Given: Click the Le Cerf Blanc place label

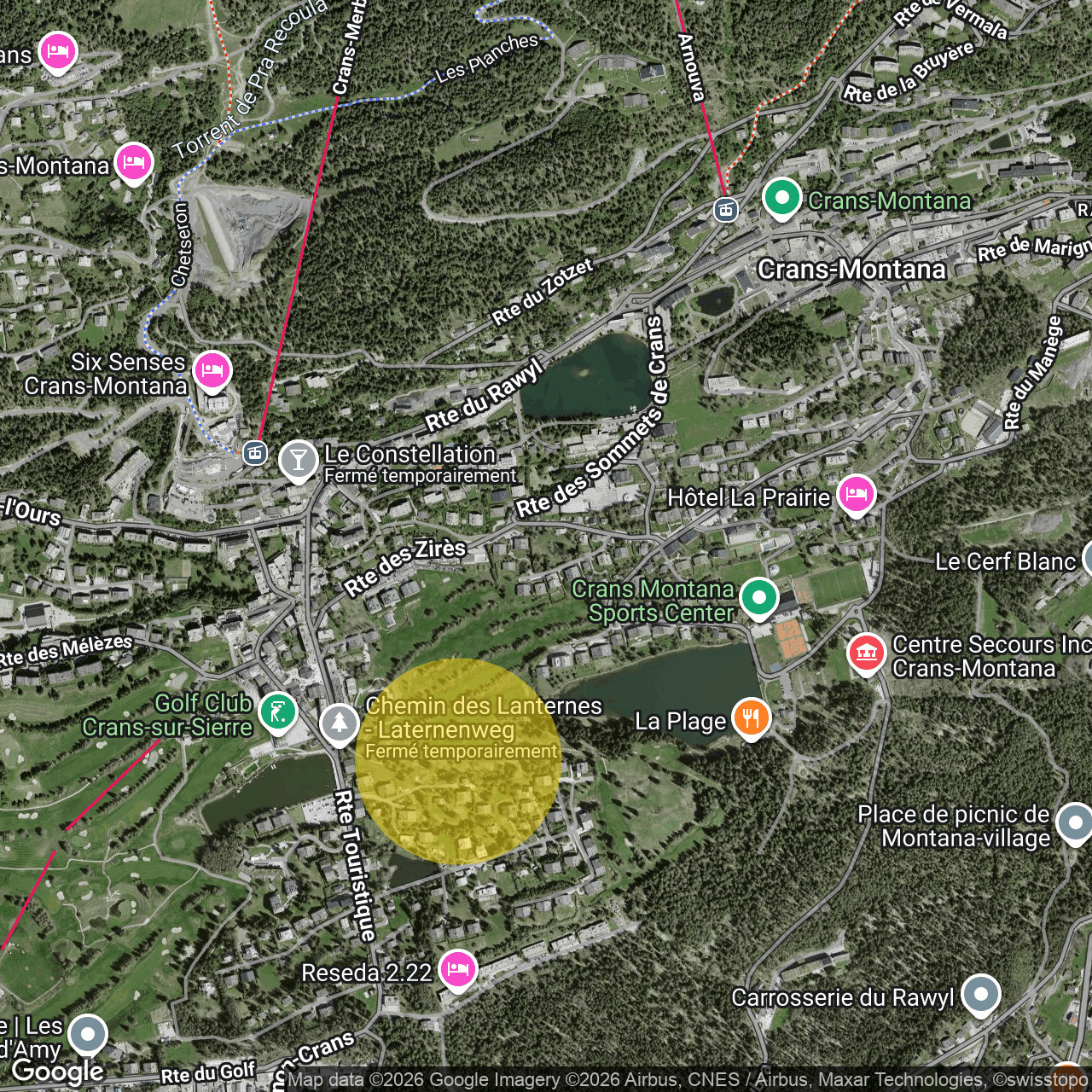Looking at the screenshot, I should 1005,561.
